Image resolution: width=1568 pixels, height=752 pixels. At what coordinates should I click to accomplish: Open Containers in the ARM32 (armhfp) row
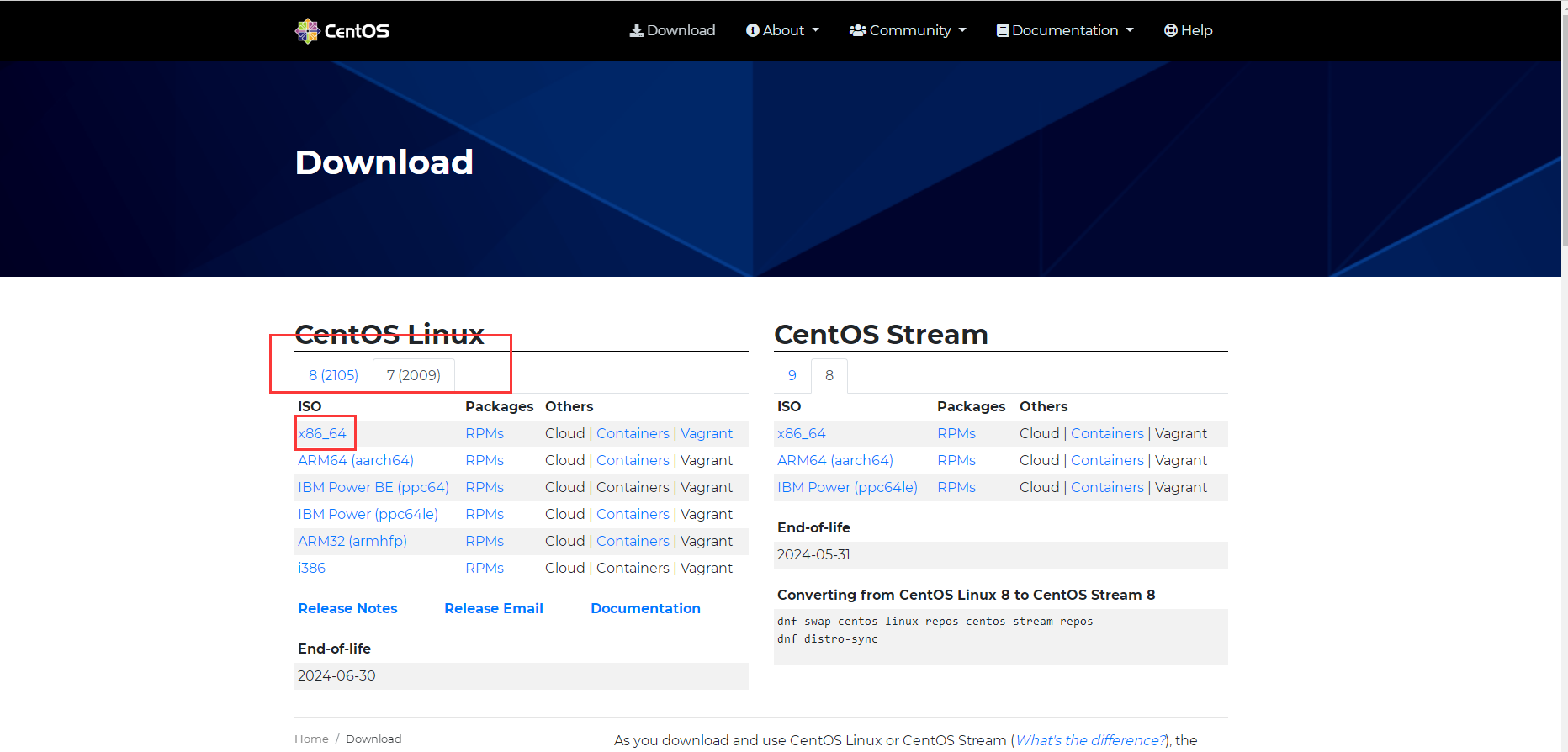(633, 541)
